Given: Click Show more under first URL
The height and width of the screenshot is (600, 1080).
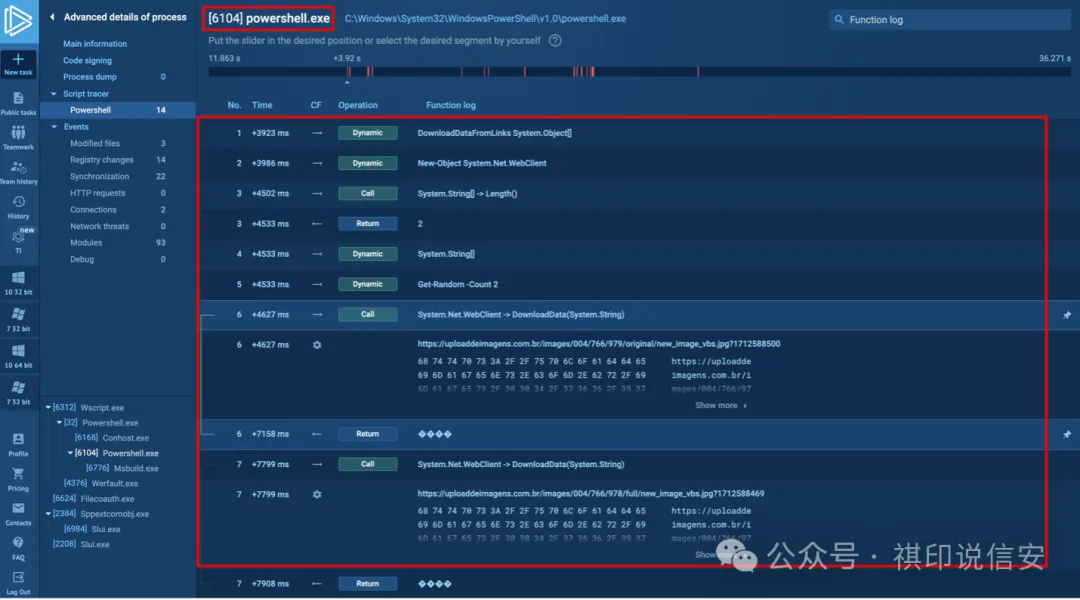Looking at the screenshot, I should point(720,405).
